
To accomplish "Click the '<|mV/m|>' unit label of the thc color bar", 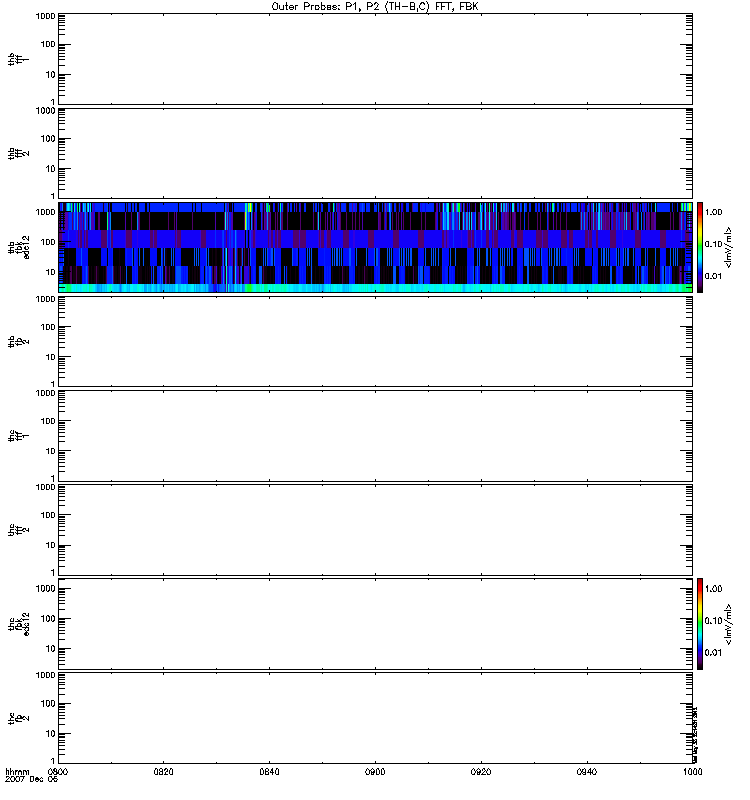I will (729, 624).
